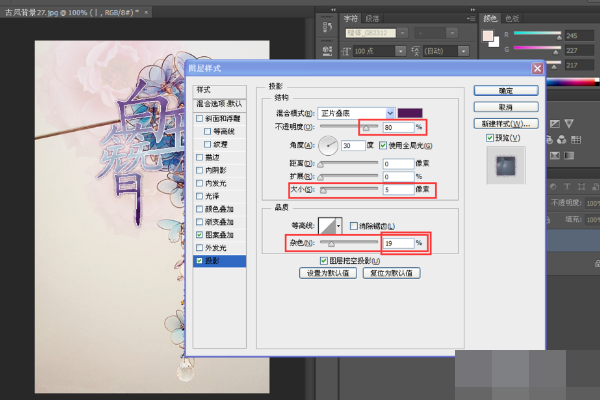Select the Vibrance adjustment triangle icon
600x400 pixels.
click(x=569, y=123)
